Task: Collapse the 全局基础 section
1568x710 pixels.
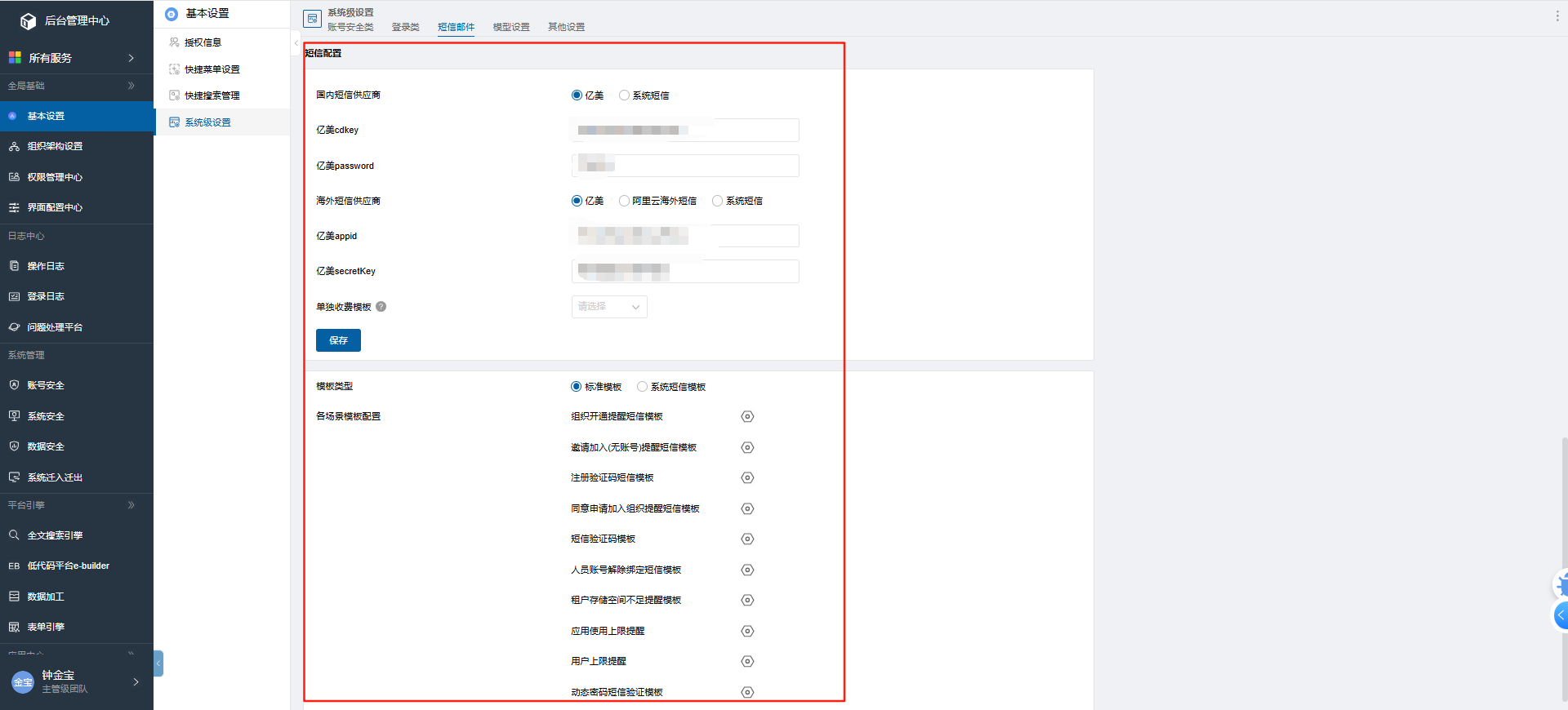Action: [131, 86]
